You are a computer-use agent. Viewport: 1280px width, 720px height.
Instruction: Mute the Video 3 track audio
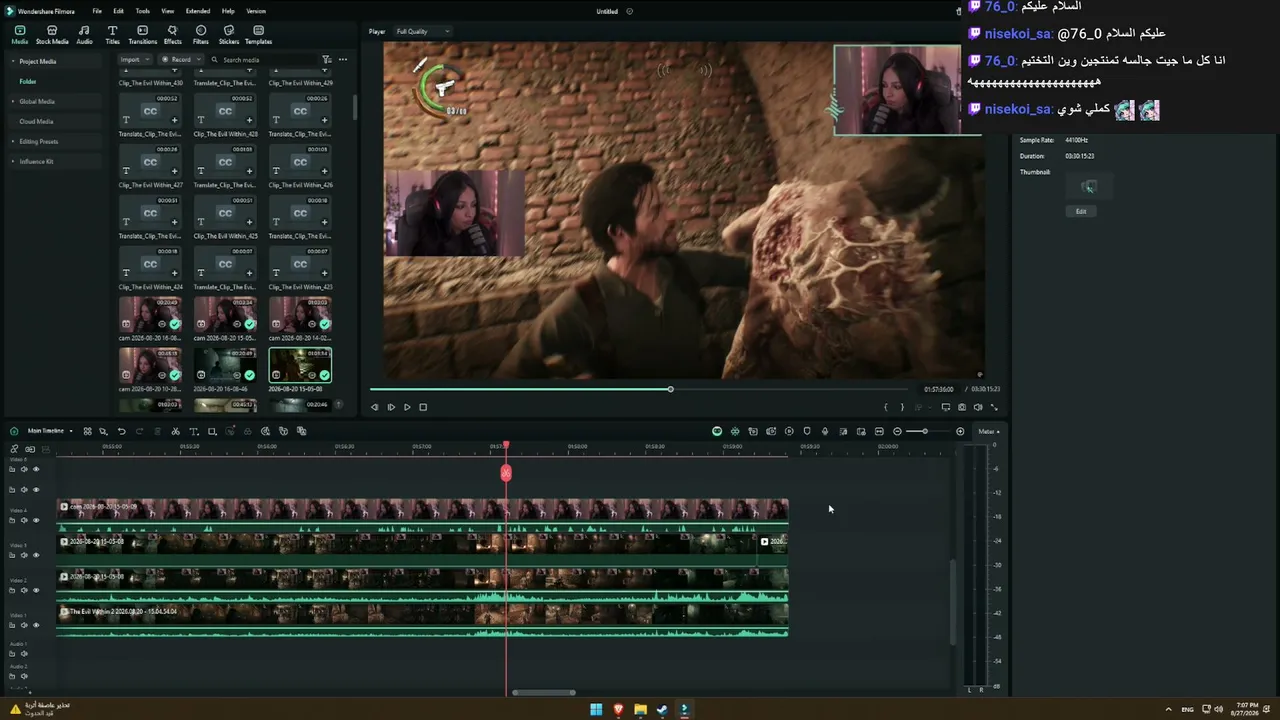[x=24, y=555]
